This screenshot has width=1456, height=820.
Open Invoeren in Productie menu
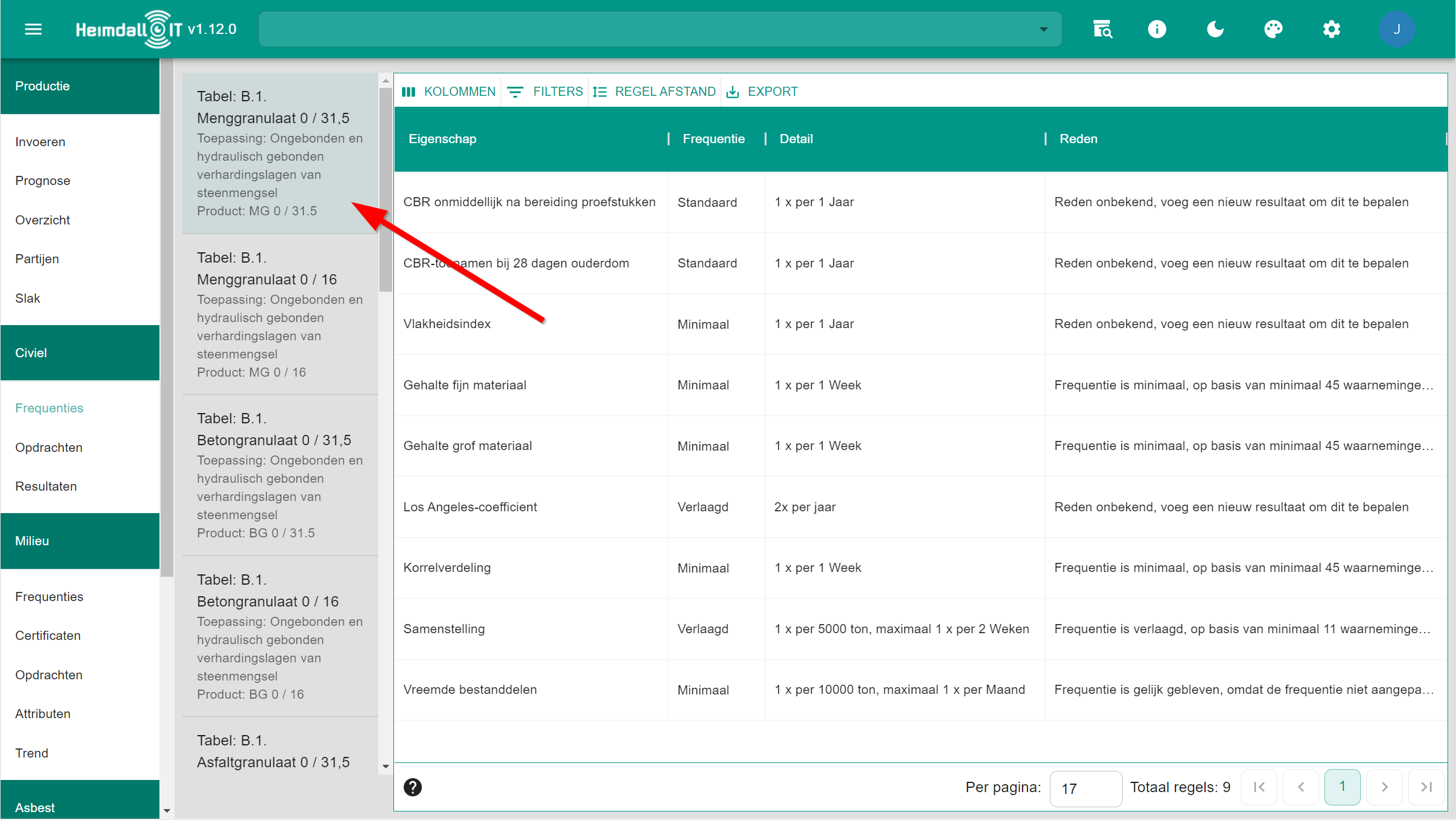80,142
